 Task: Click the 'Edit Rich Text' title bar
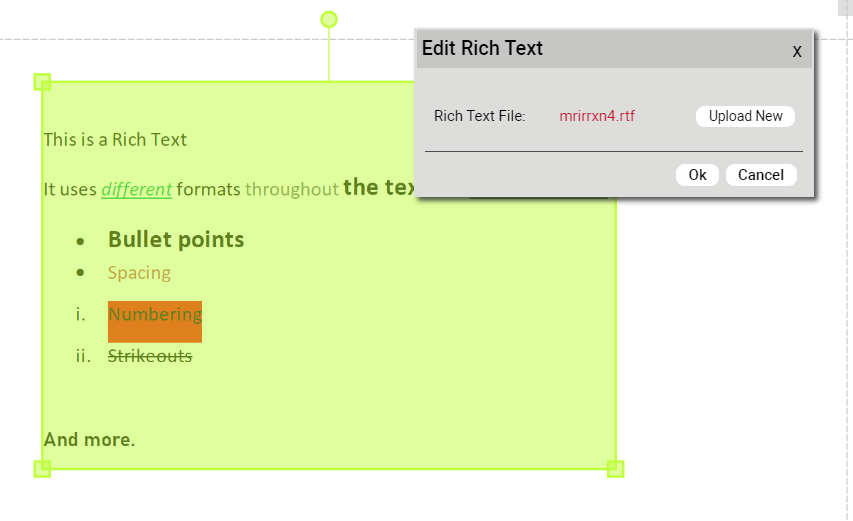[x=600, y=49]
